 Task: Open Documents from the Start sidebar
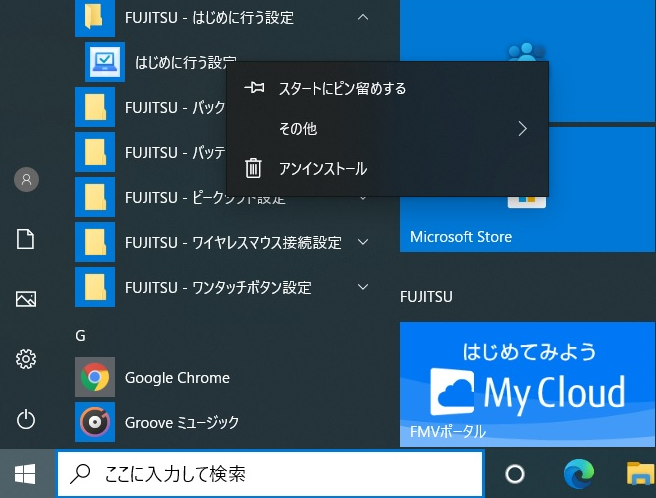[26, 239]
